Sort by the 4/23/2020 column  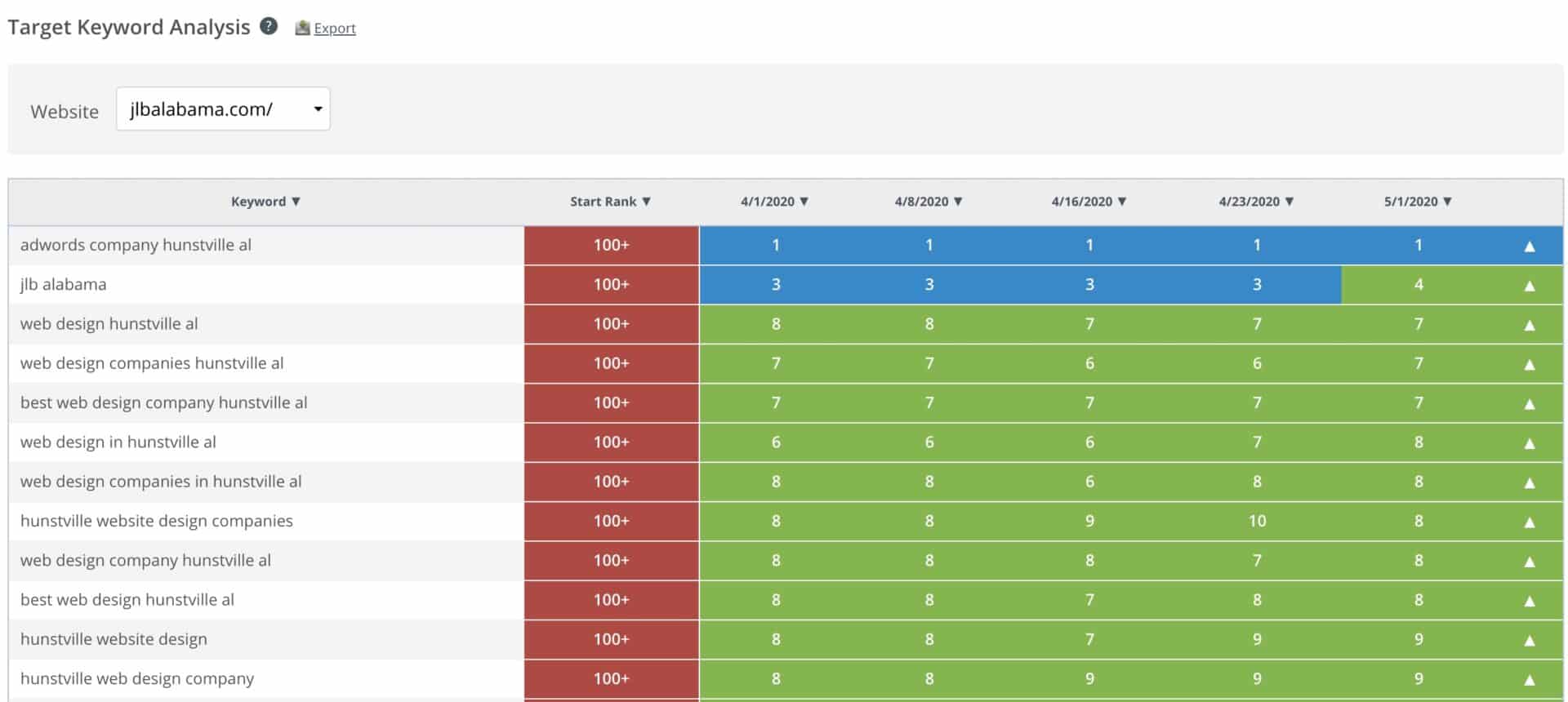pos(1256,202)
